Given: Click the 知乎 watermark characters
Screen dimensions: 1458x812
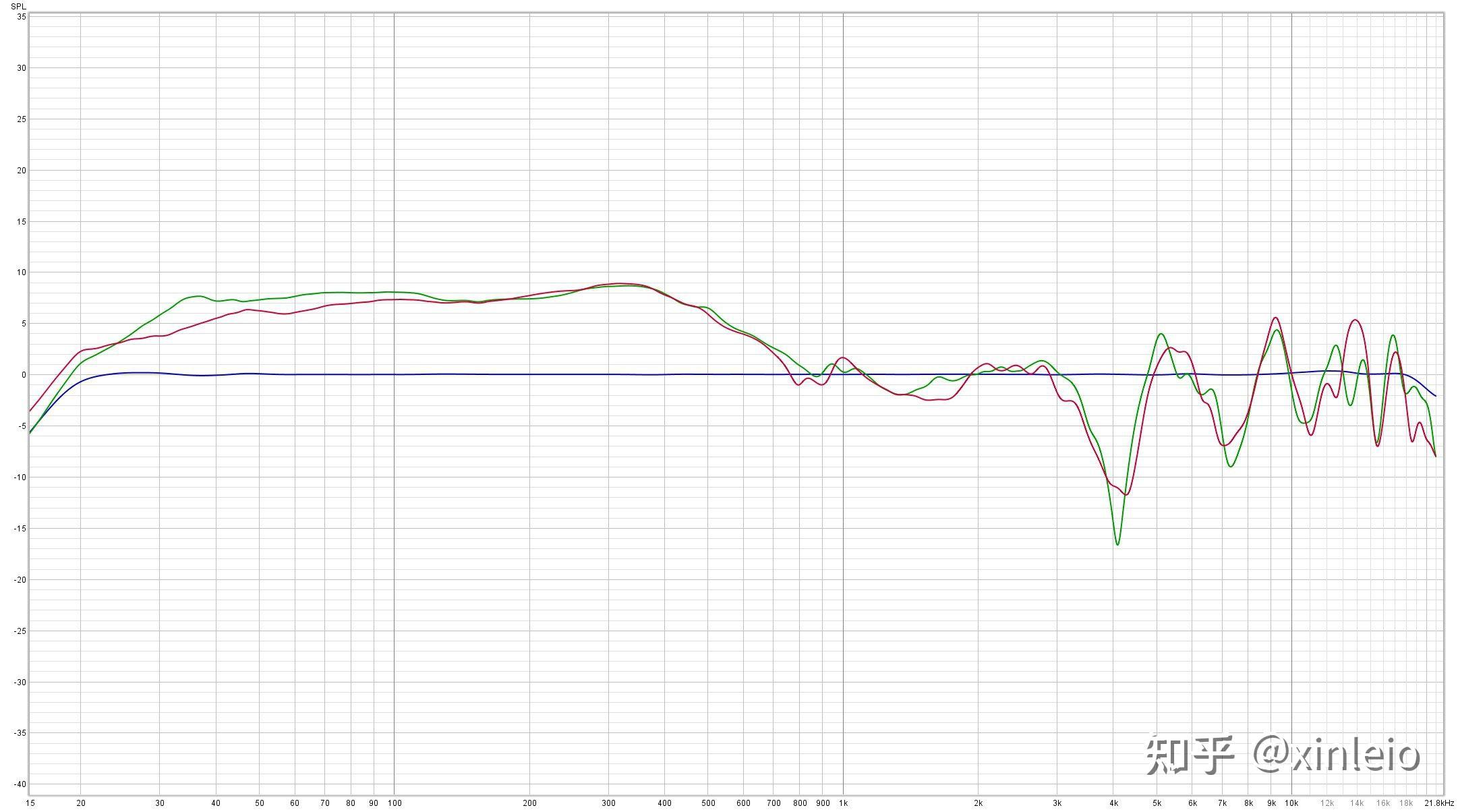Looking at the screenshot, I should 1190,754.
